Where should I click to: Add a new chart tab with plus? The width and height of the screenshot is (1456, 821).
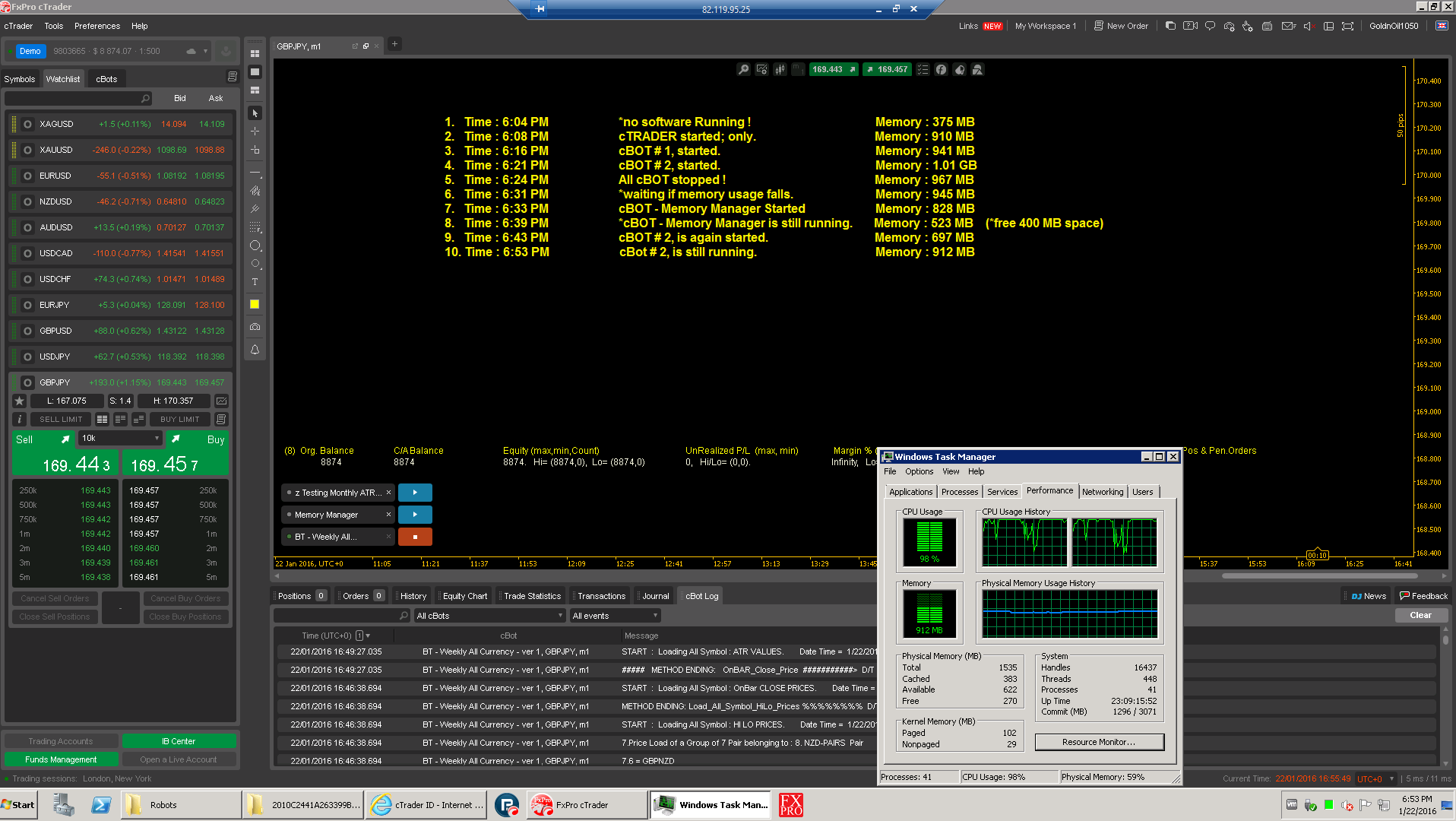[x=394, y=44]
